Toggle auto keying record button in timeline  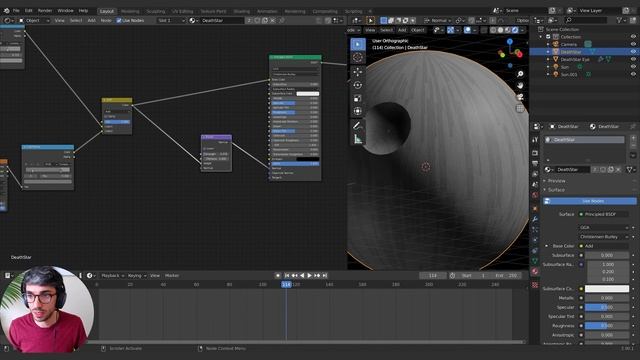click(278, 276)
